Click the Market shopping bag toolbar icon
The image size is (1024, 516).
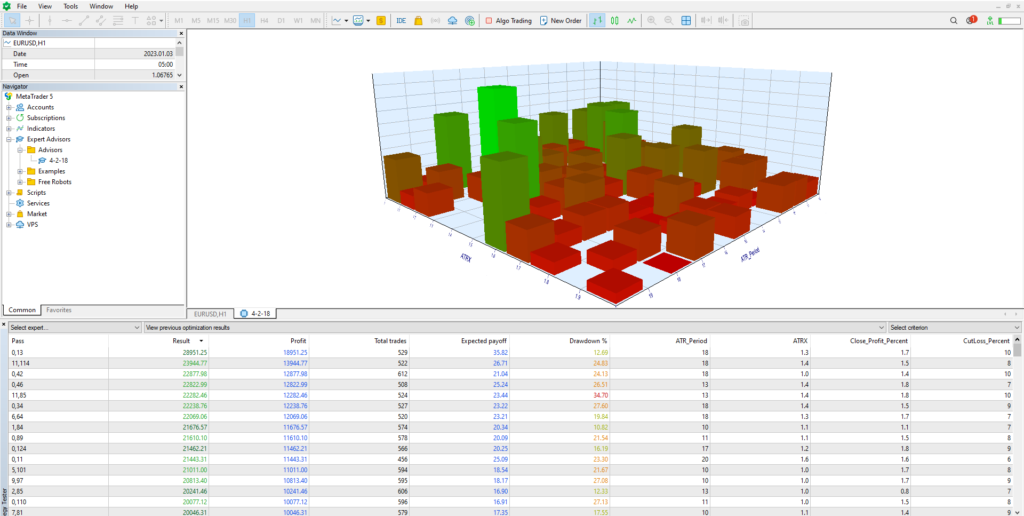click(418, 20)
